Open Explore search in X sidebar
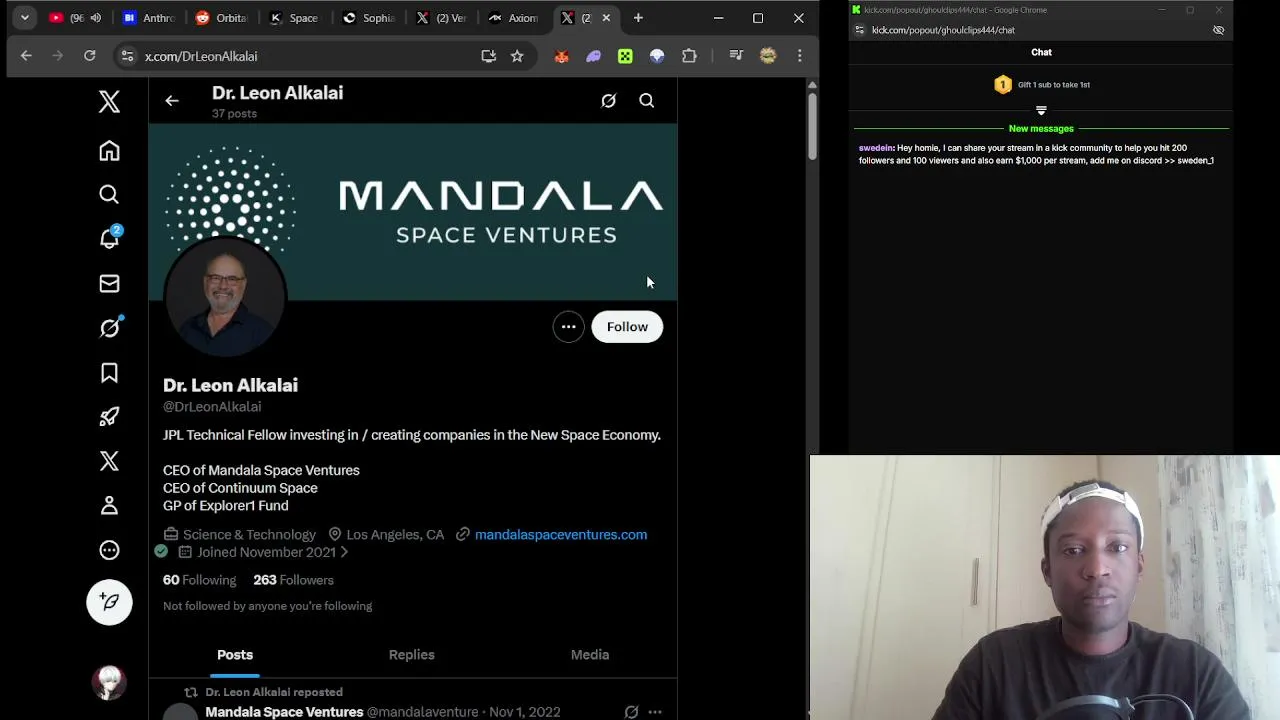Screen dimensions: 1280x720 109,195
